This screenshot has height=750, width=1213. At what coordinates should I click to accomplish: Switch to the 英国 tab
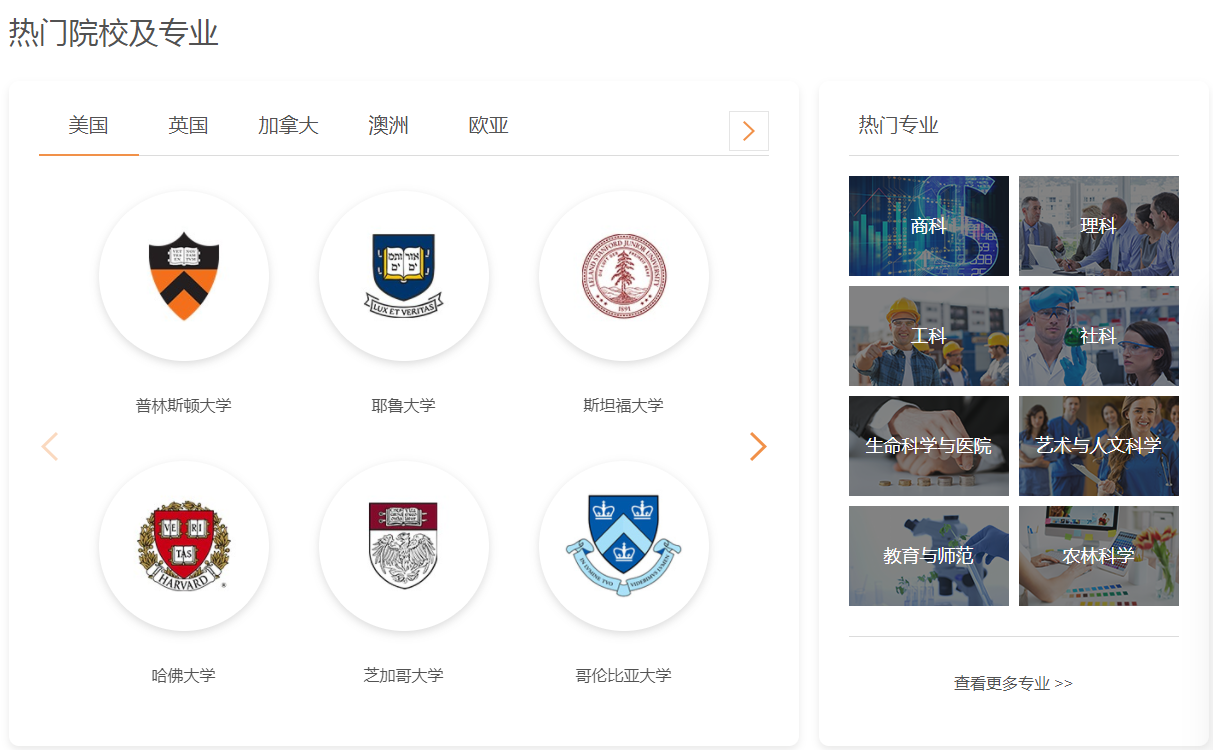tap(189, 126)
